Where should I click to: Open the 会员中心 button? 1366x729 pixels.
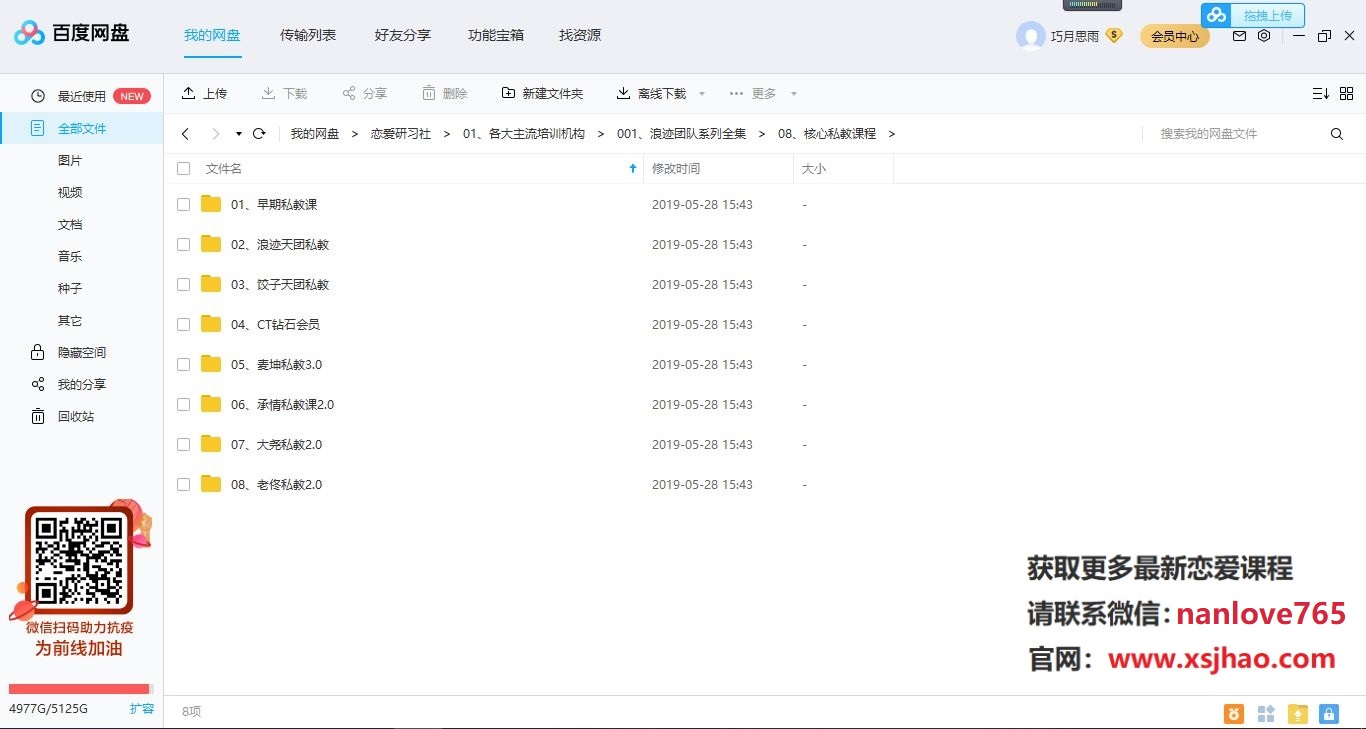coord(1175,36)
